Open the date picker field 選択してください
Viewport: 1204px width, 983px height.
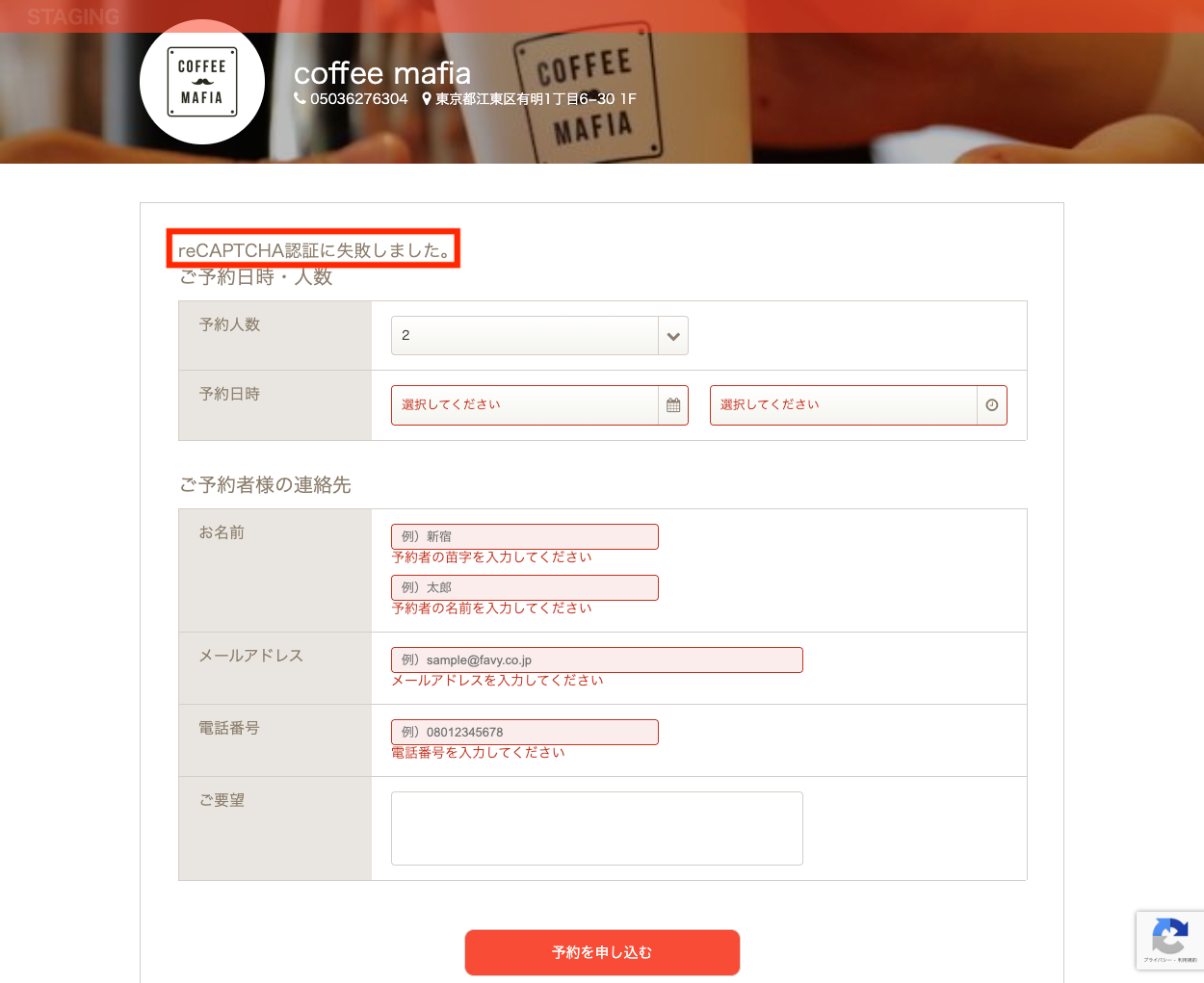[539, 405]
